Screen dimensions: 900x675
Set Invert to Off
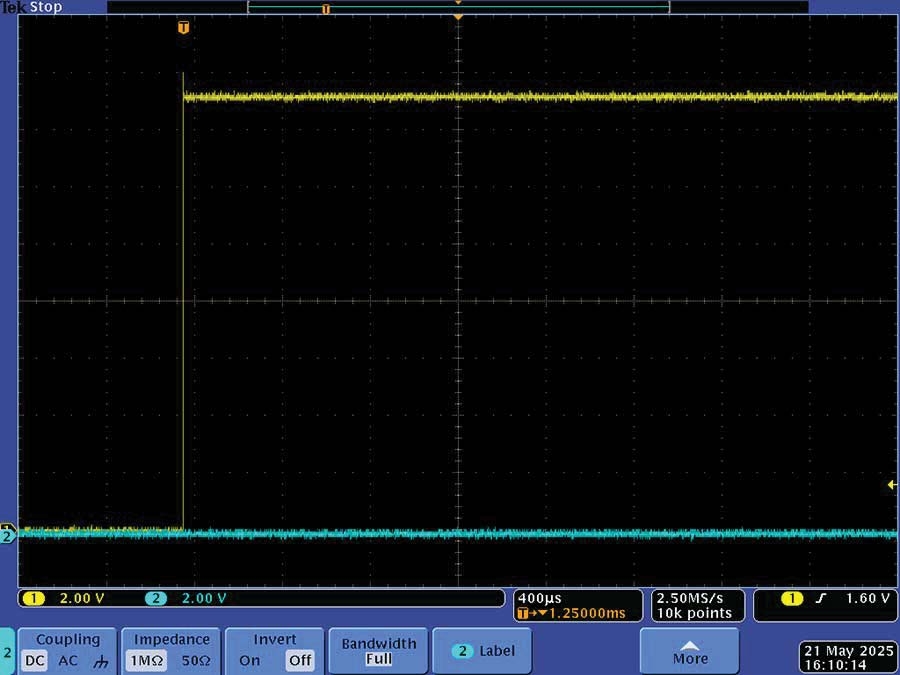(x=300, y=661)
